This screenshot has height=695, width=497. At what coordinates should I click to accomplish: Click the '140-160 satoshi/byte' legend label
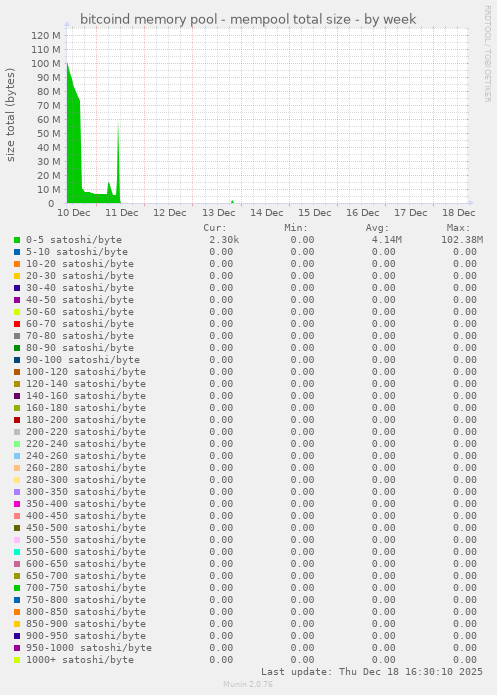86,395
